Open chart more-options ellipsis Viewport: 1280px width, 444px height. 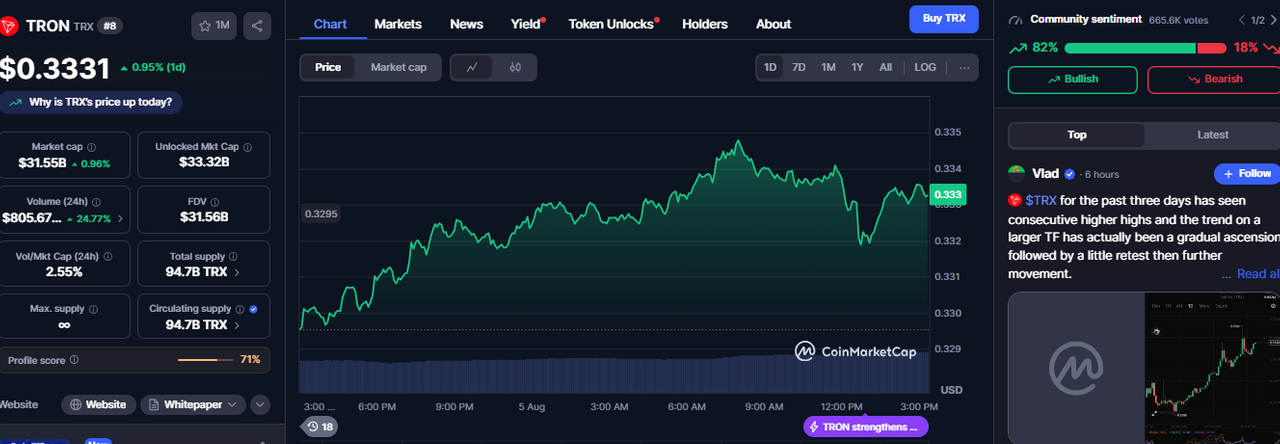click(x=964, y=67)
